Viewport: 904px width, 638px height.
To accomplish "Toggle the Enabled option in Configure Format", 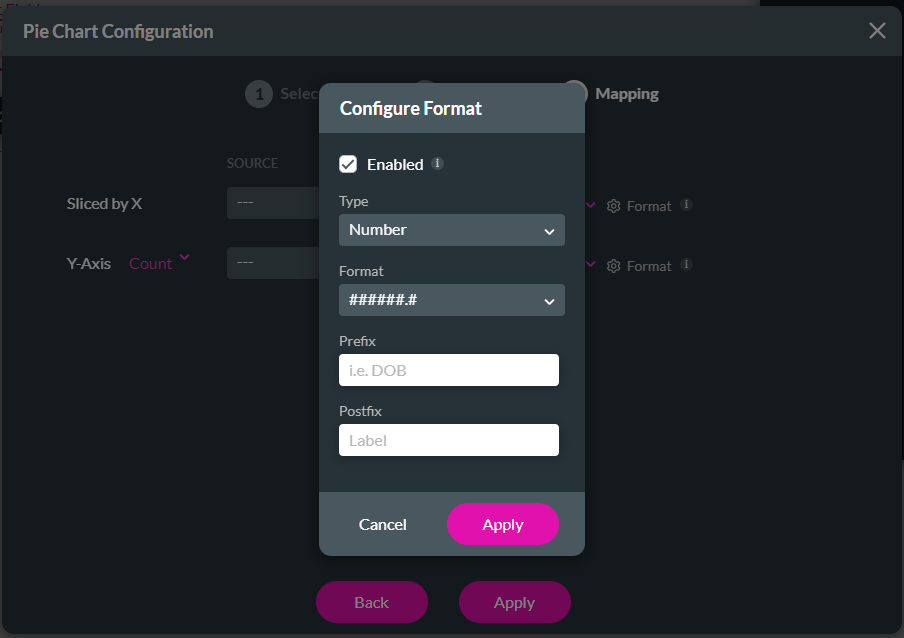I will click(x=348, y=164).
